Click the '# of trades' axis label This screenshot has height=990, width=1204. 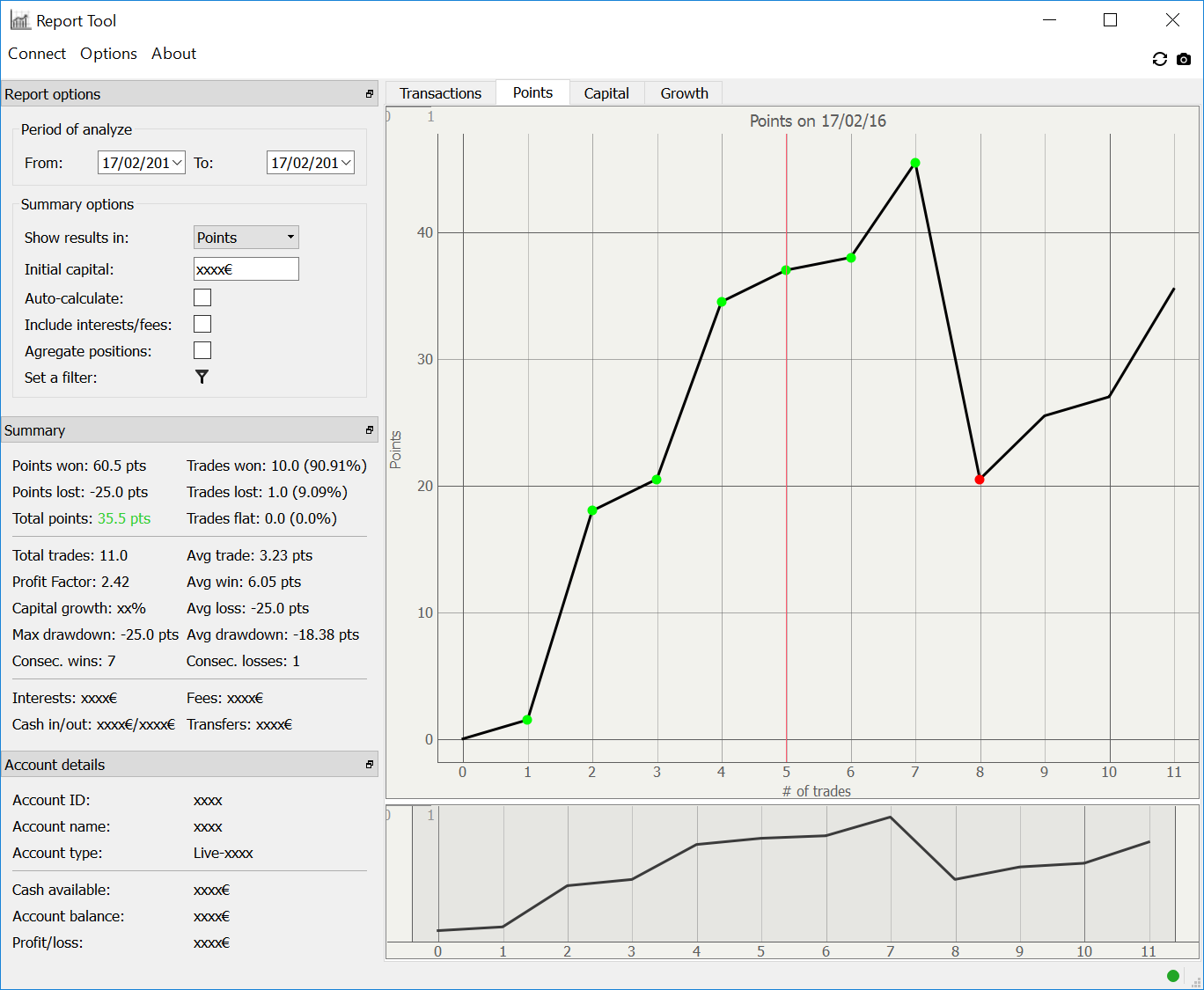[x=817, y=791]
